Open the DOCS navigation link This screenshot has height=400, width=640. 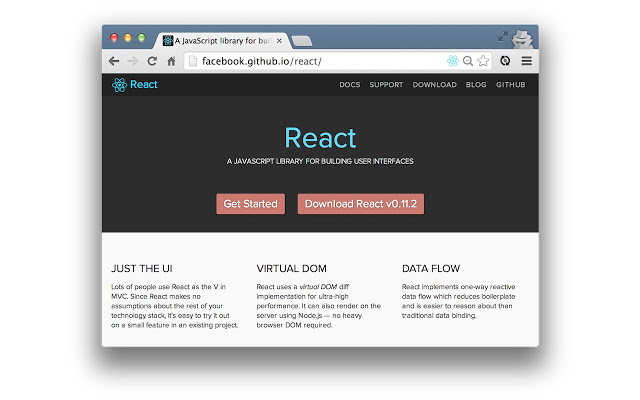click(x=350, y=84)
